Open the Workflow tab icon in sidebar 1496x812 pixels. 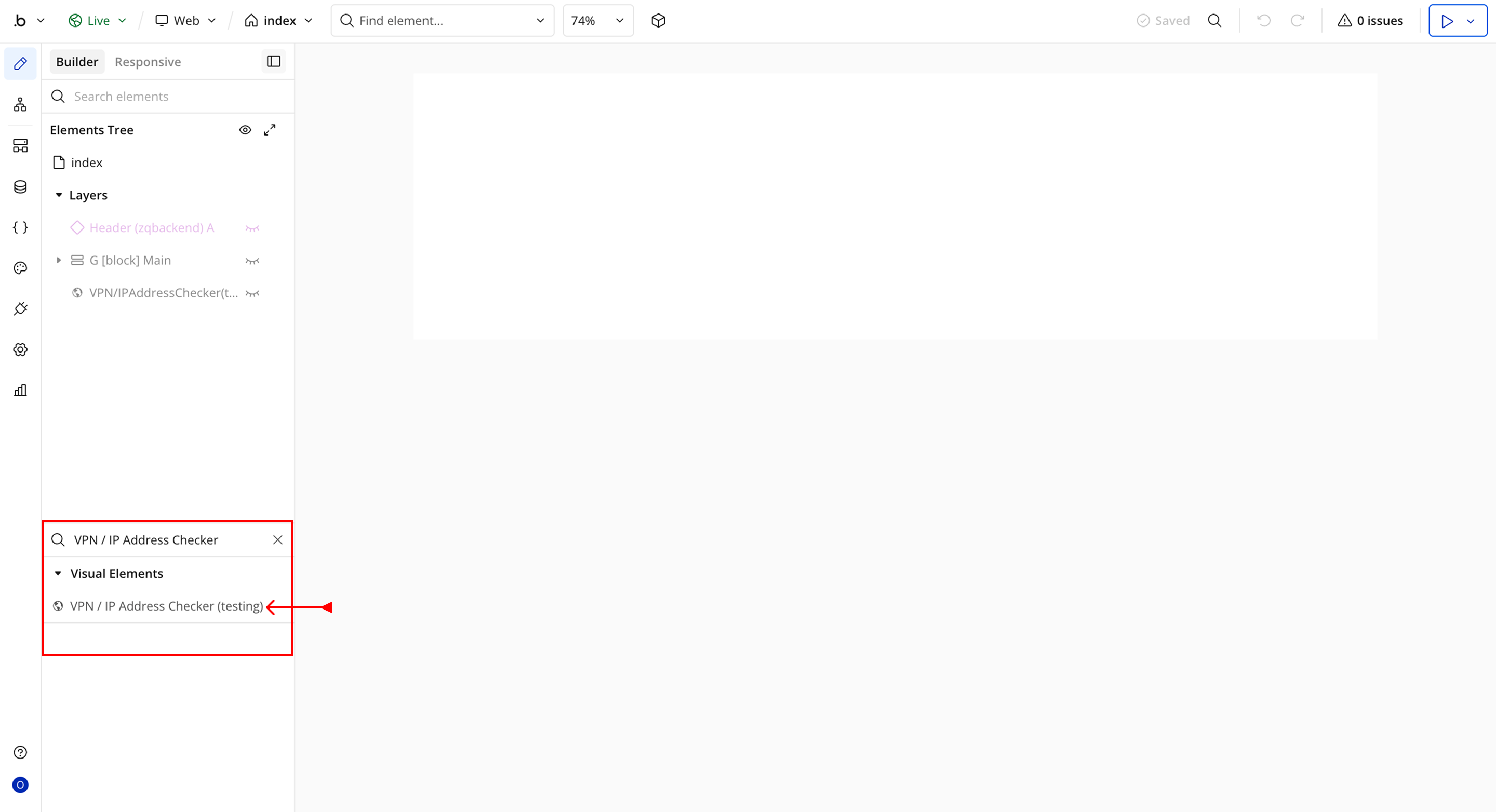(20, 105)
